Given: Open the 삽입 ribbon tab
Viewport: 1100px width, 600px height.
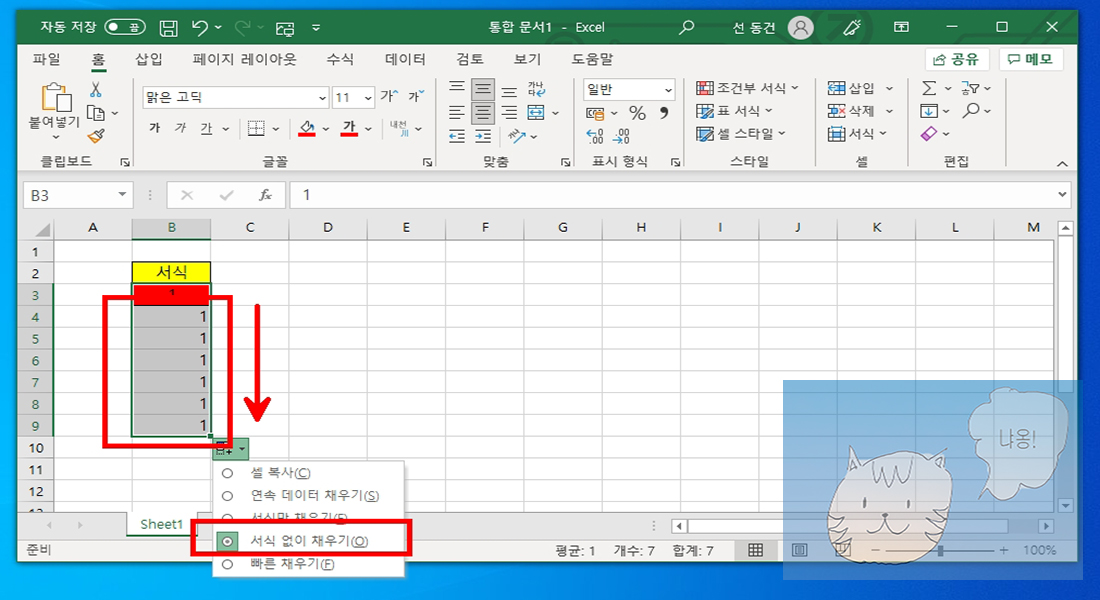Looking at the screenshot, I should click(x=149, y=59).
